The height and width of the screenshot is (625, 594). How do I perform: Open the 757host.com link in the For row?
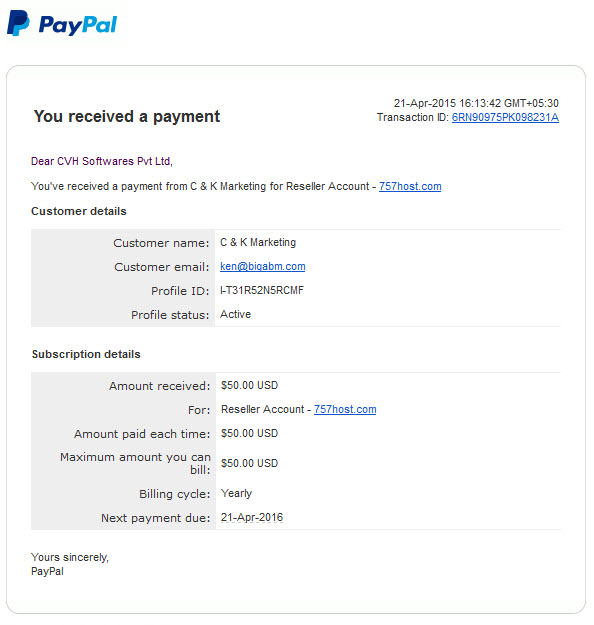pos(345,409)
